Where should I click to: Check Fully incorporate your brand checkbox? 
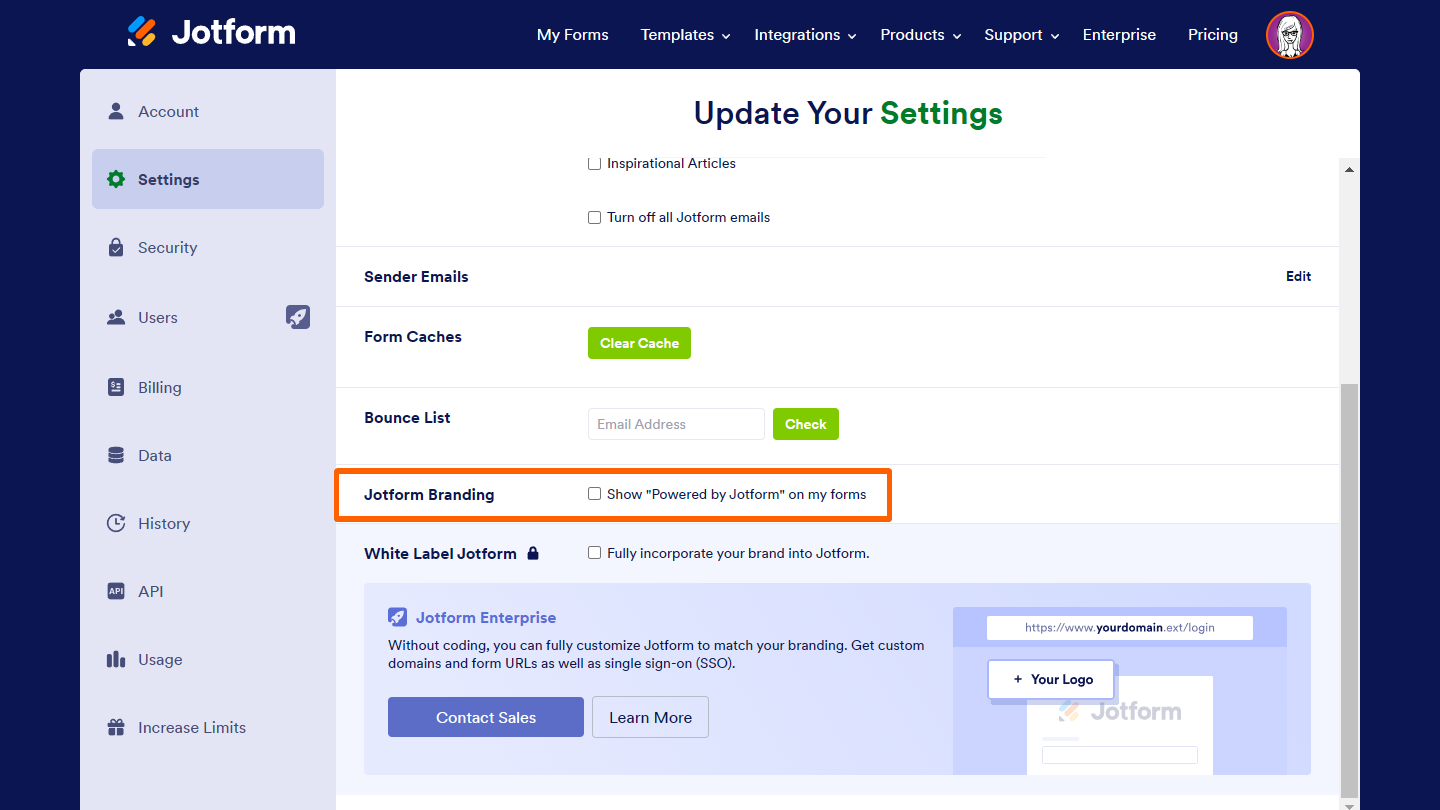[x=594, y=553]
